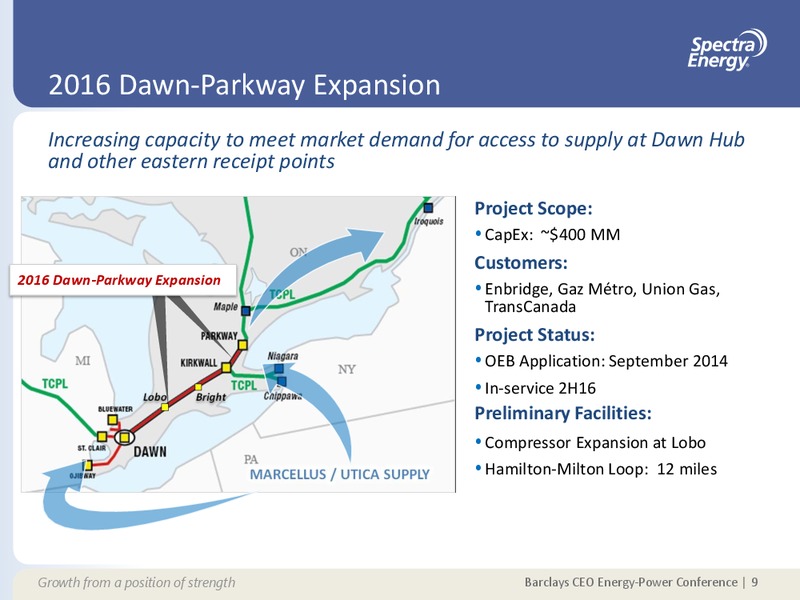800x600 pixels.
Task: Click the St. Clair yellow square marker
Action: [x=102, y=436]
